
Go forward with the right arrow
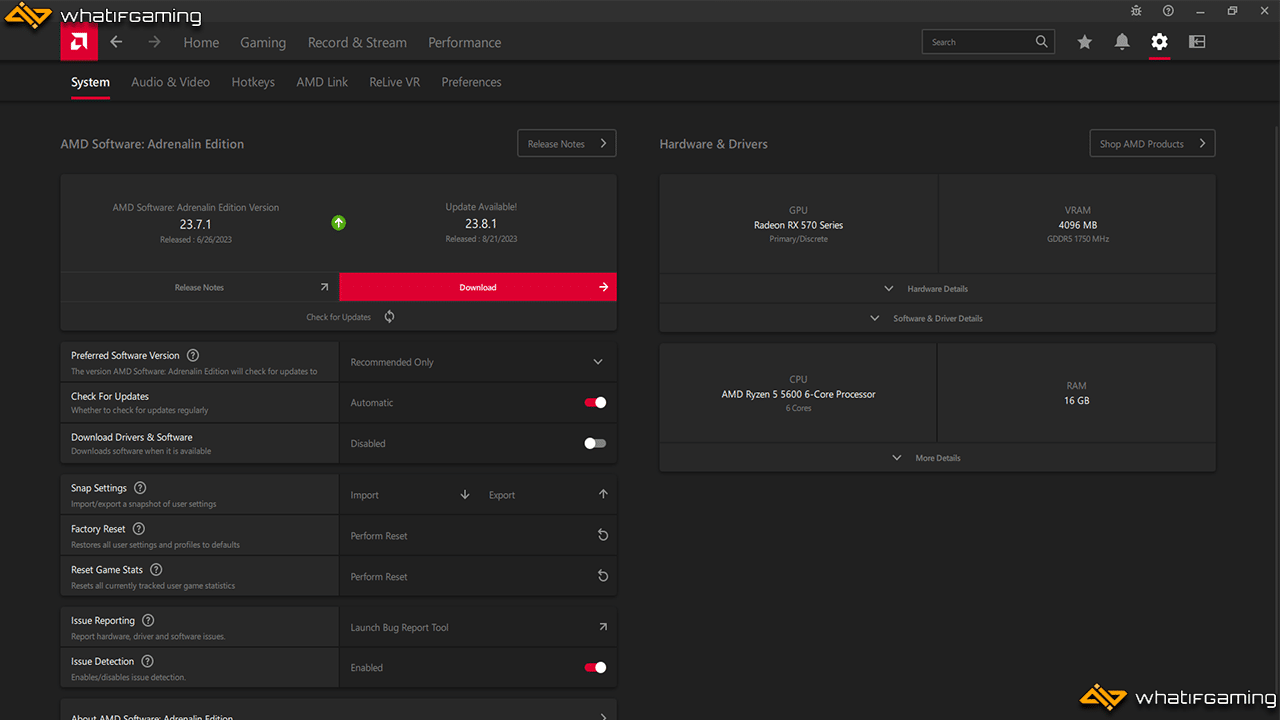(154, 42)
